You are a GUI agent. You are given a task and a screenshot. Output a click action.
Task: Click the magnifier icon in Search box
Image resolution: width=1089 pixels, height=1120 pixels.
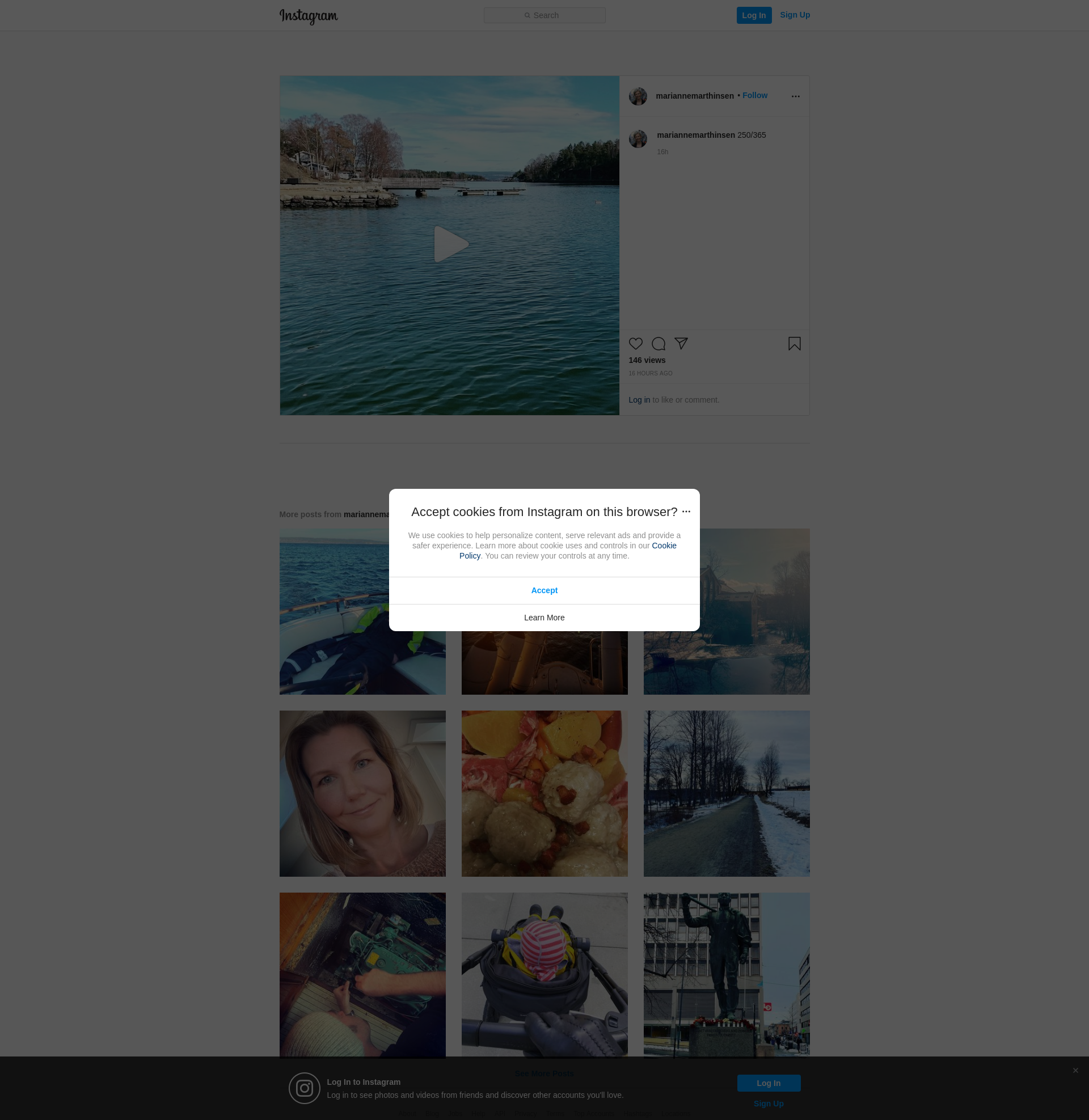tap(527, 15)
